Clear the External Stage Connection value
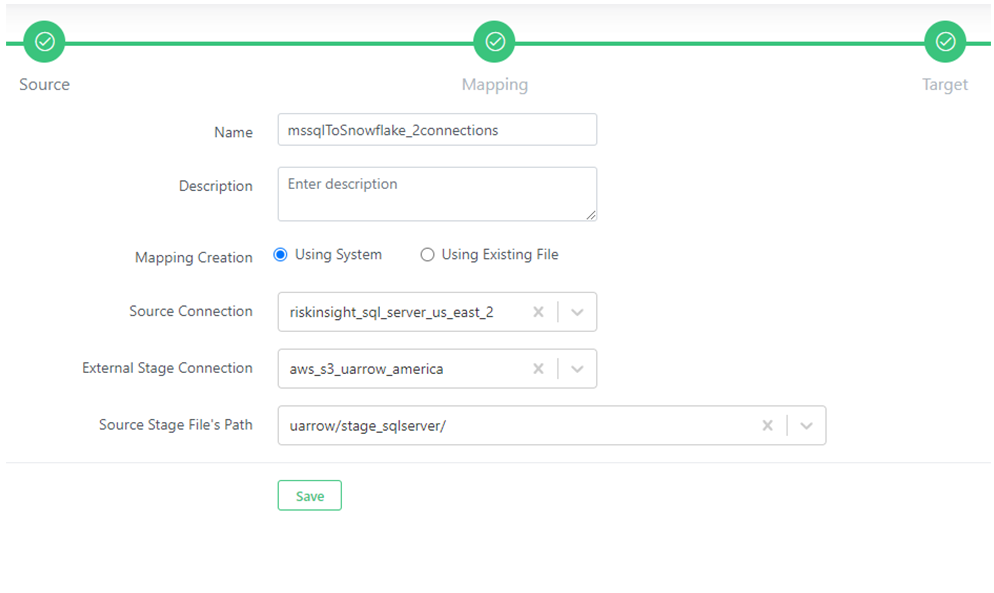Viewport: 994px width, 593px height. (538, 369)
